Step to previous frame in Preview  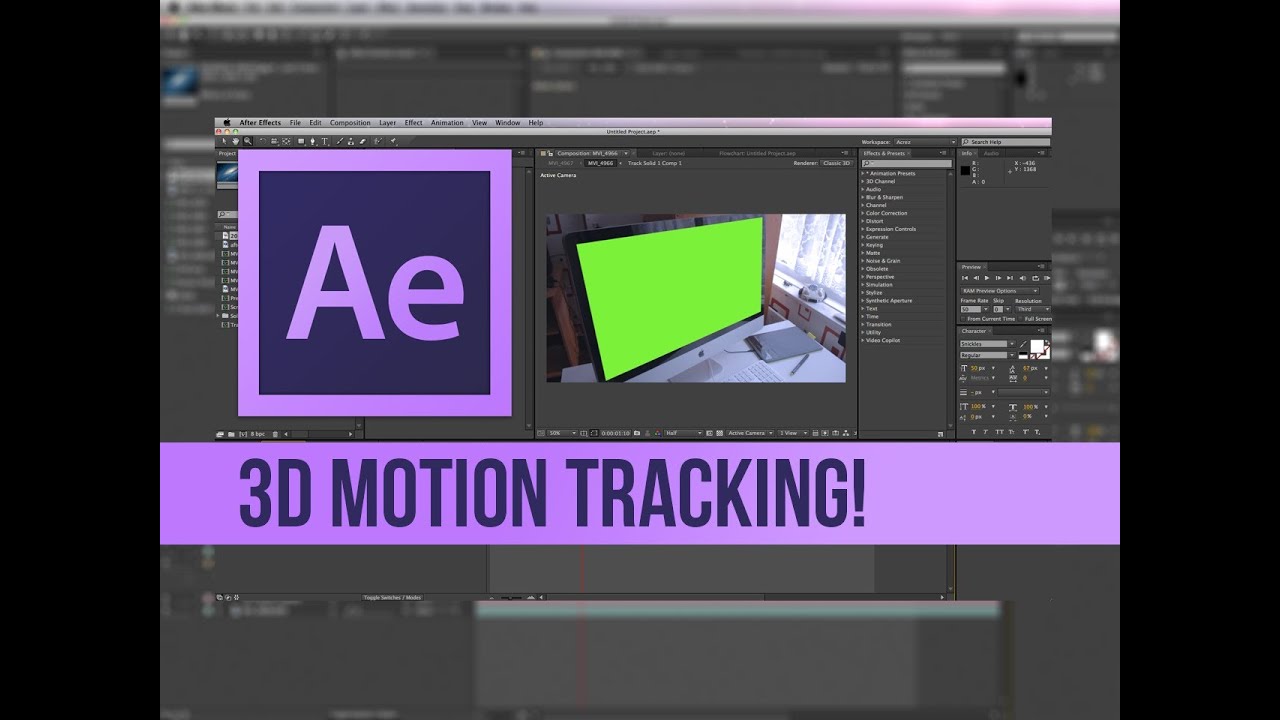(976, 278)
